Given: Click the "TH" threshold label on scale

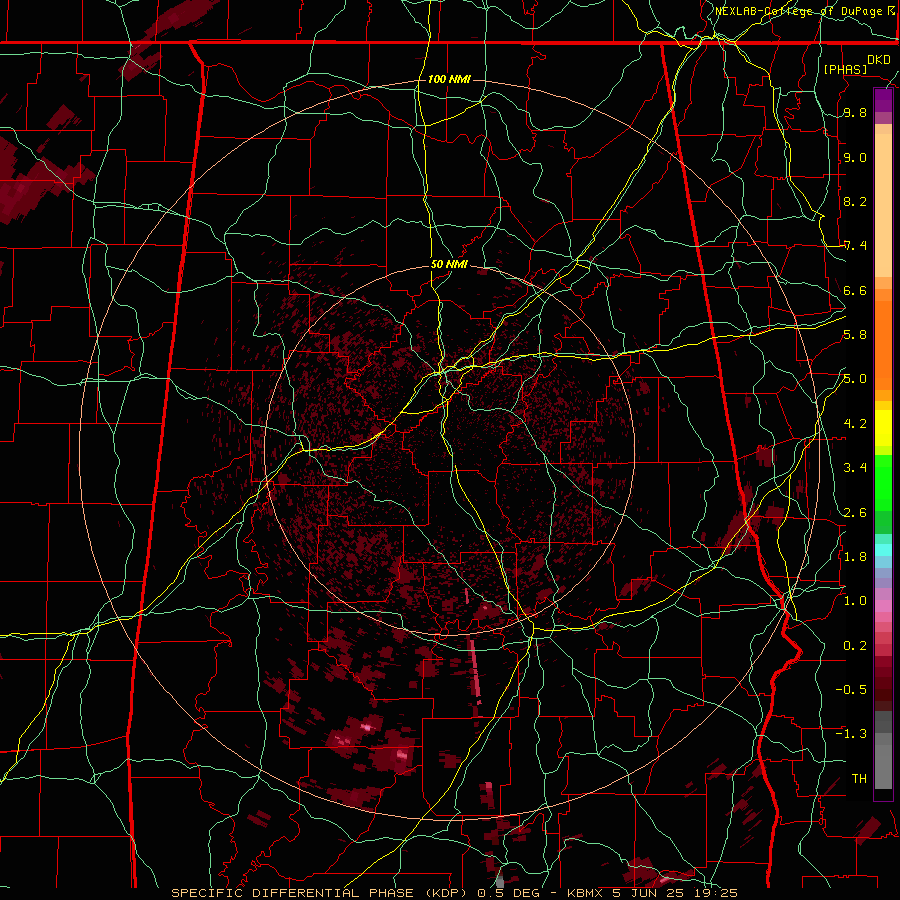Looking at the screenshot, I should pyautogui.click(x=859, y=779).
